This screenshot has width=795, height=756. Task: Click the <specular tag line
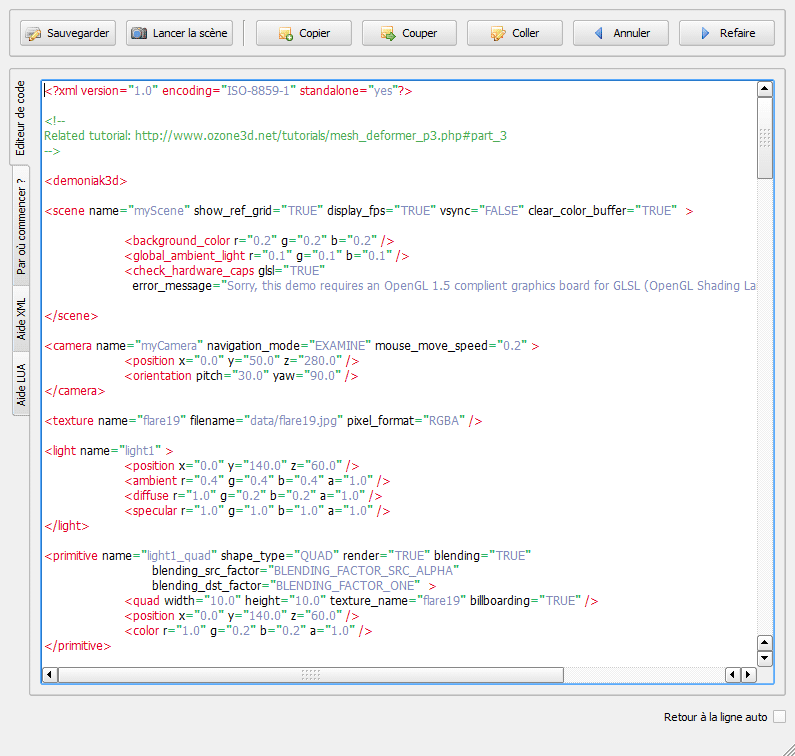[257, 511]
